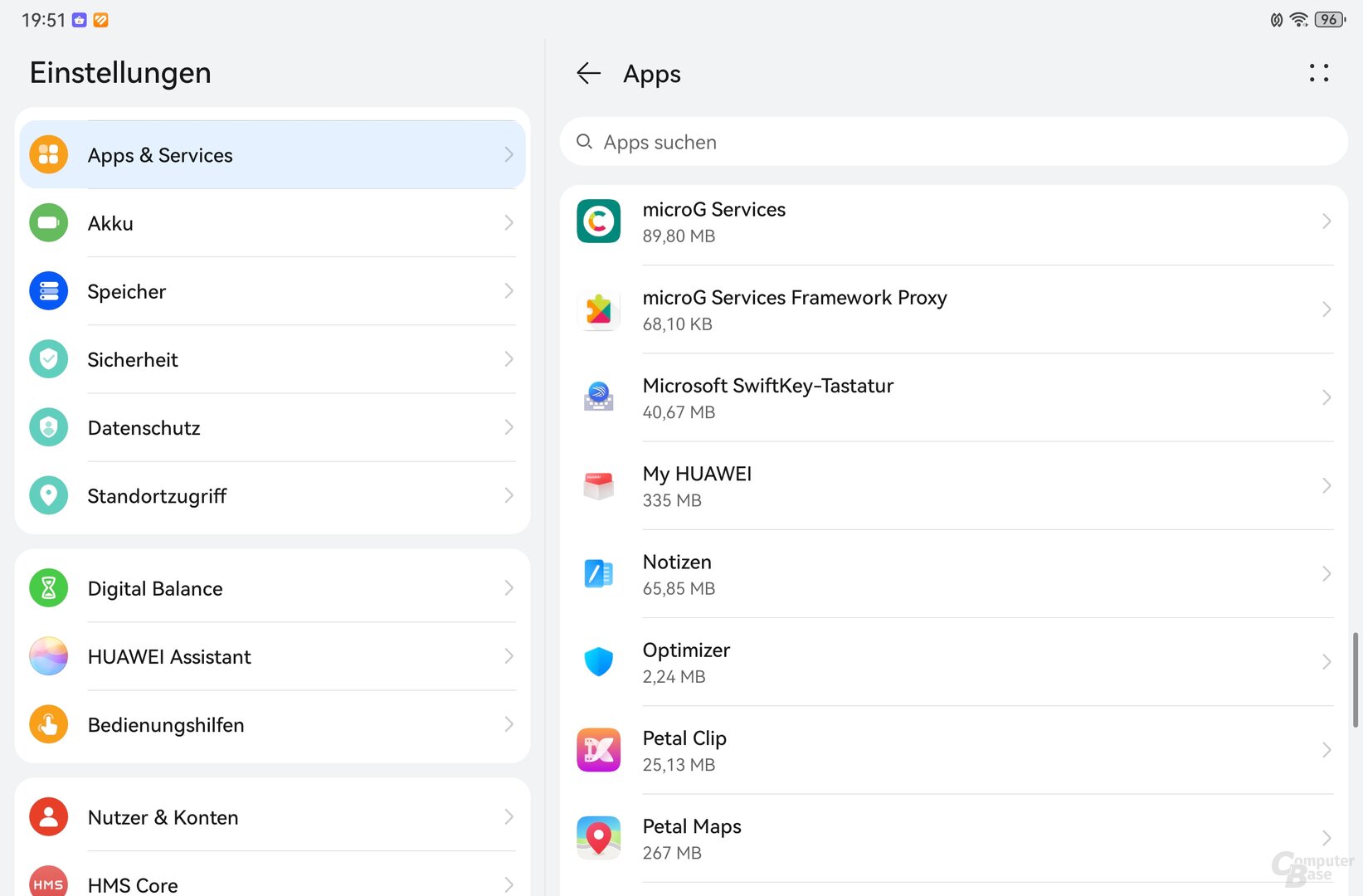
Task: Open Standortzugriff settings
Action: [x=272, y=495]
